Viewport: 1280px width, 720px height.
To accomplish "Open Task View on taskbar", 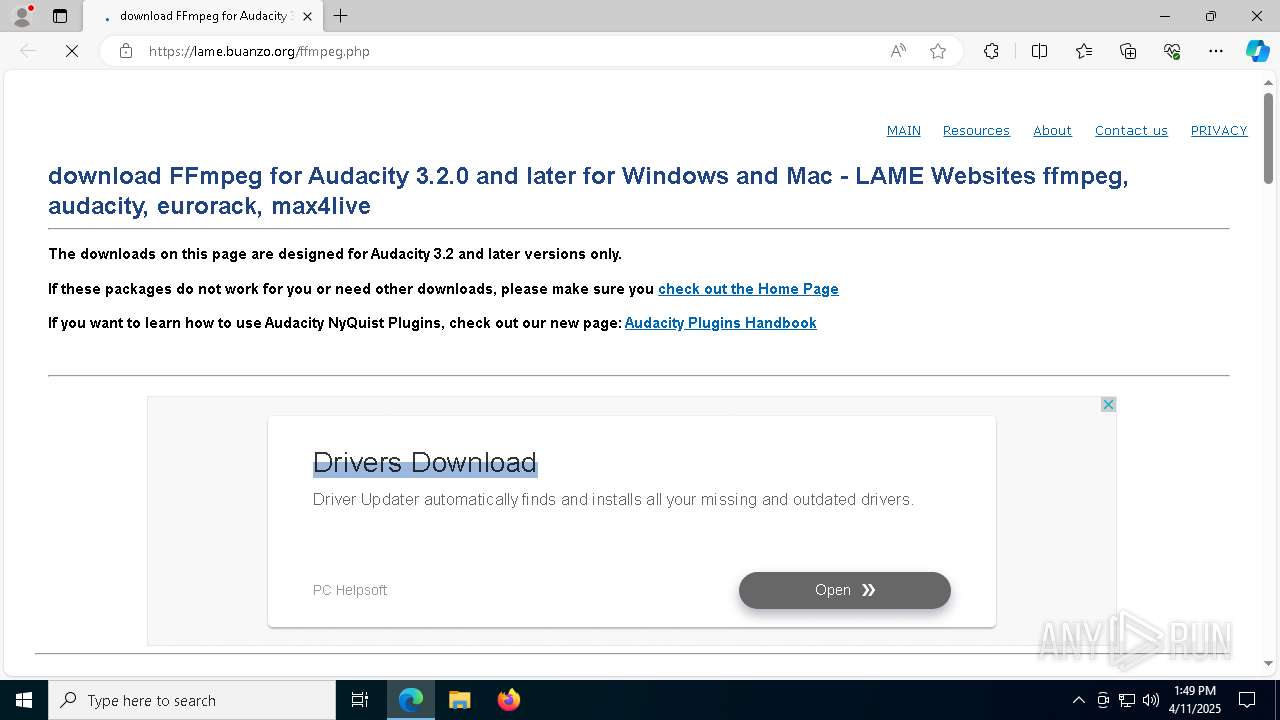I will [360, 700].
